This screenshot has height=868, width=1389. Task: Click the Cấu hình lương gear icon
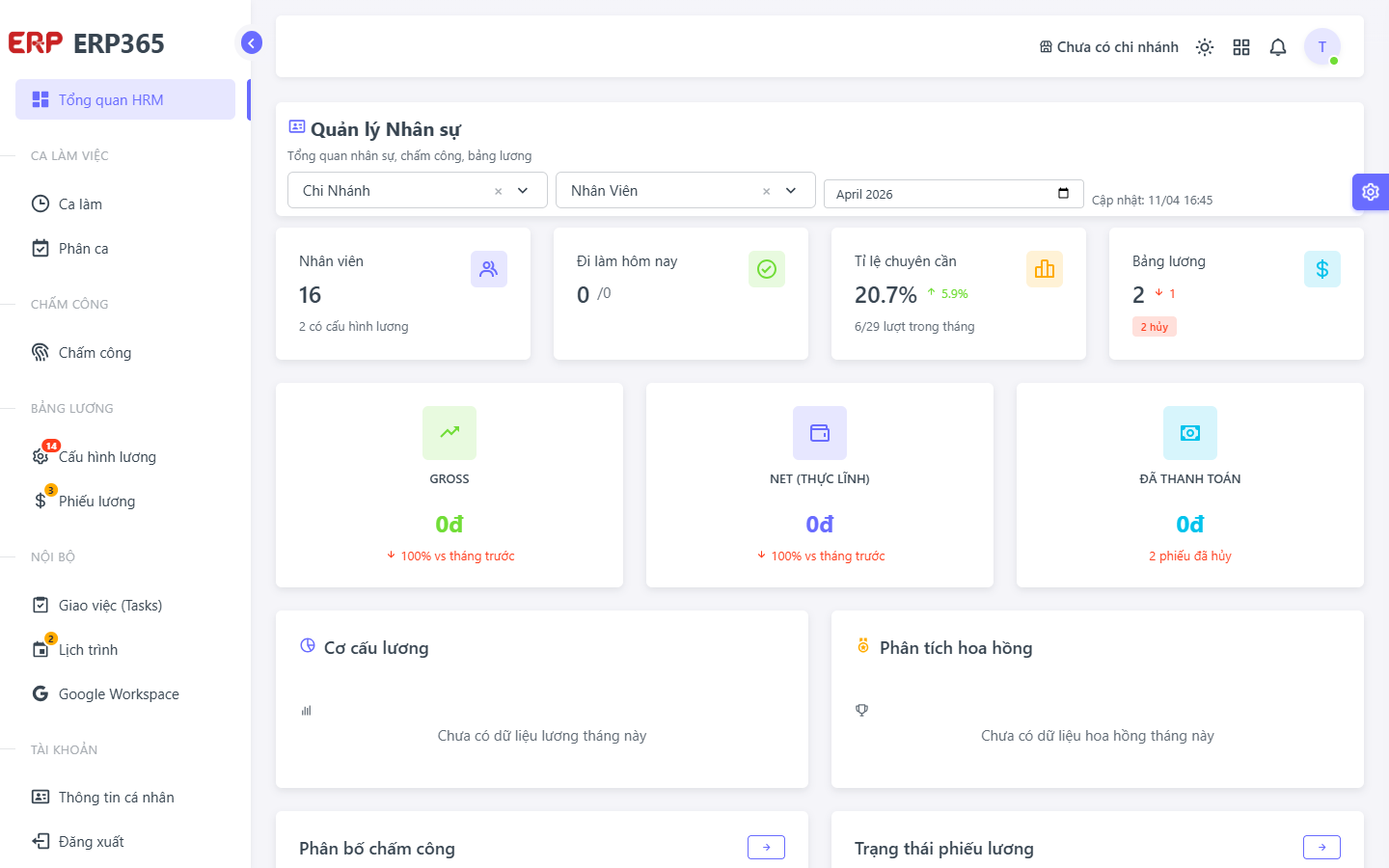(41, 456)
